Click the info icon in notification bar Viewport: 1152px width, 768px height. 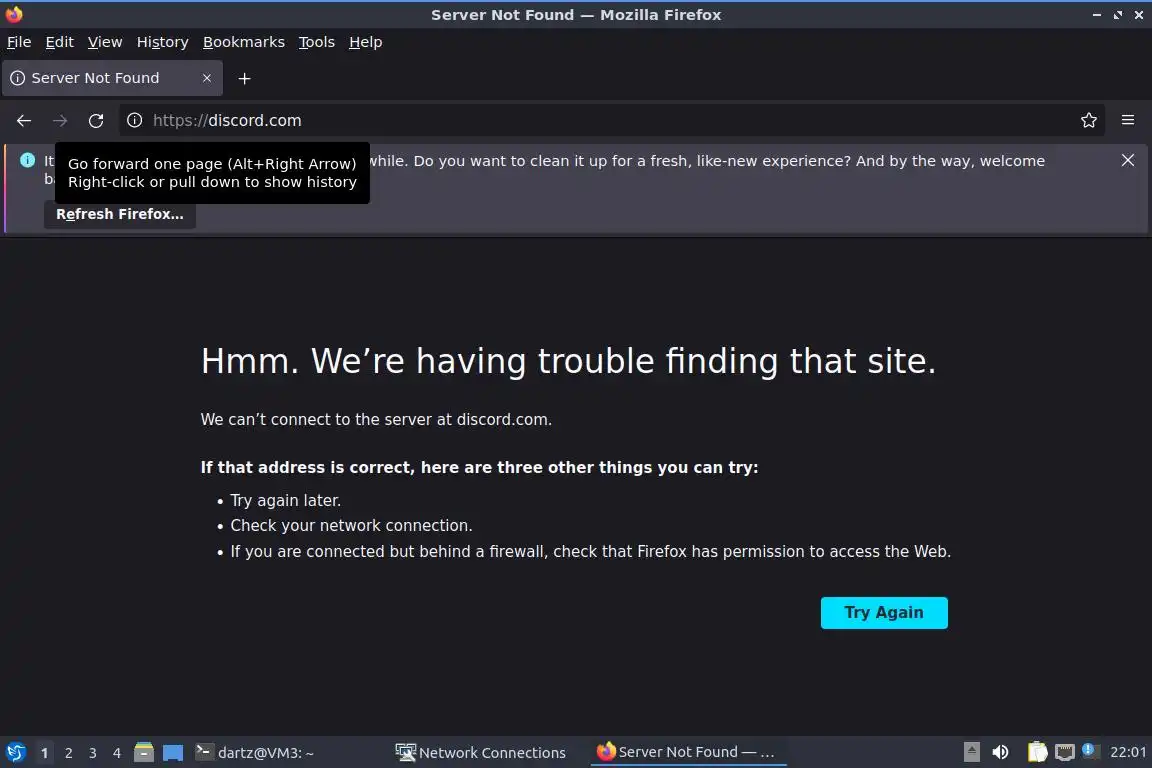[27, 160]
